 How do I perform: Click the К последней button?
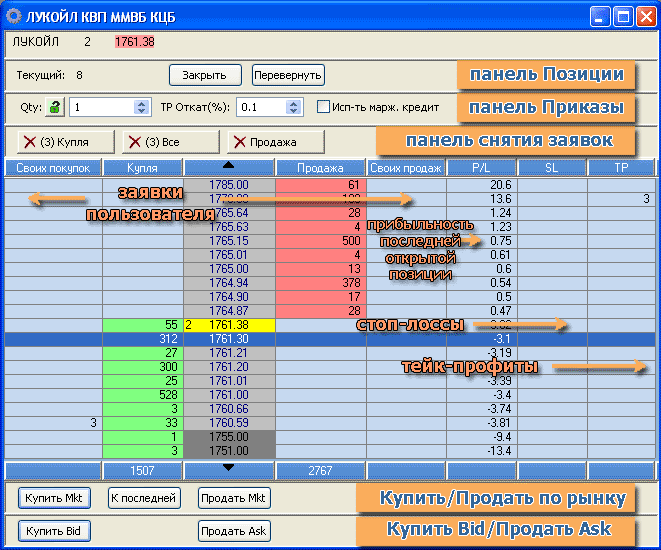point(144,498)
